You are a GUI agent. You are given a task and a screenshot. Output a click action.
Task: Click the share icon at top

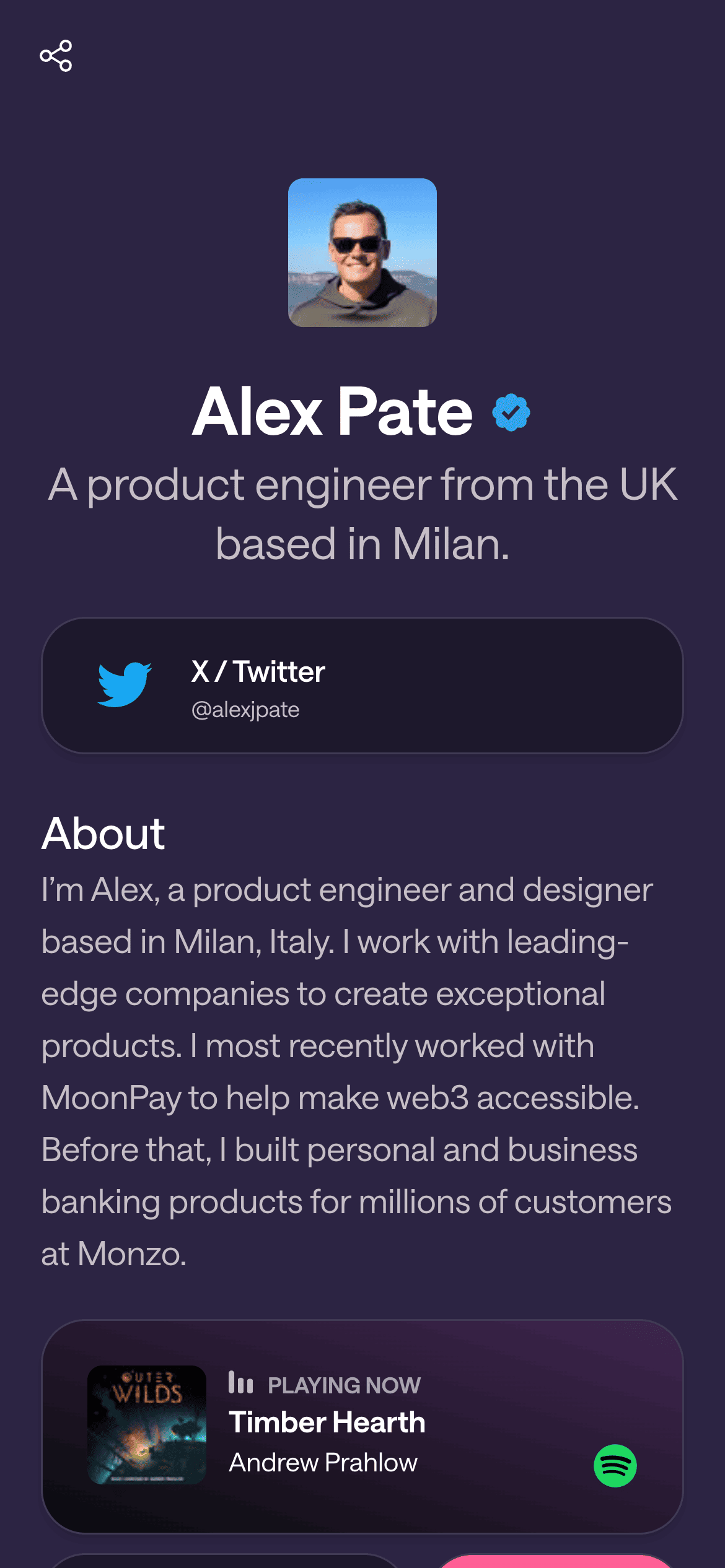pos(56,56)
